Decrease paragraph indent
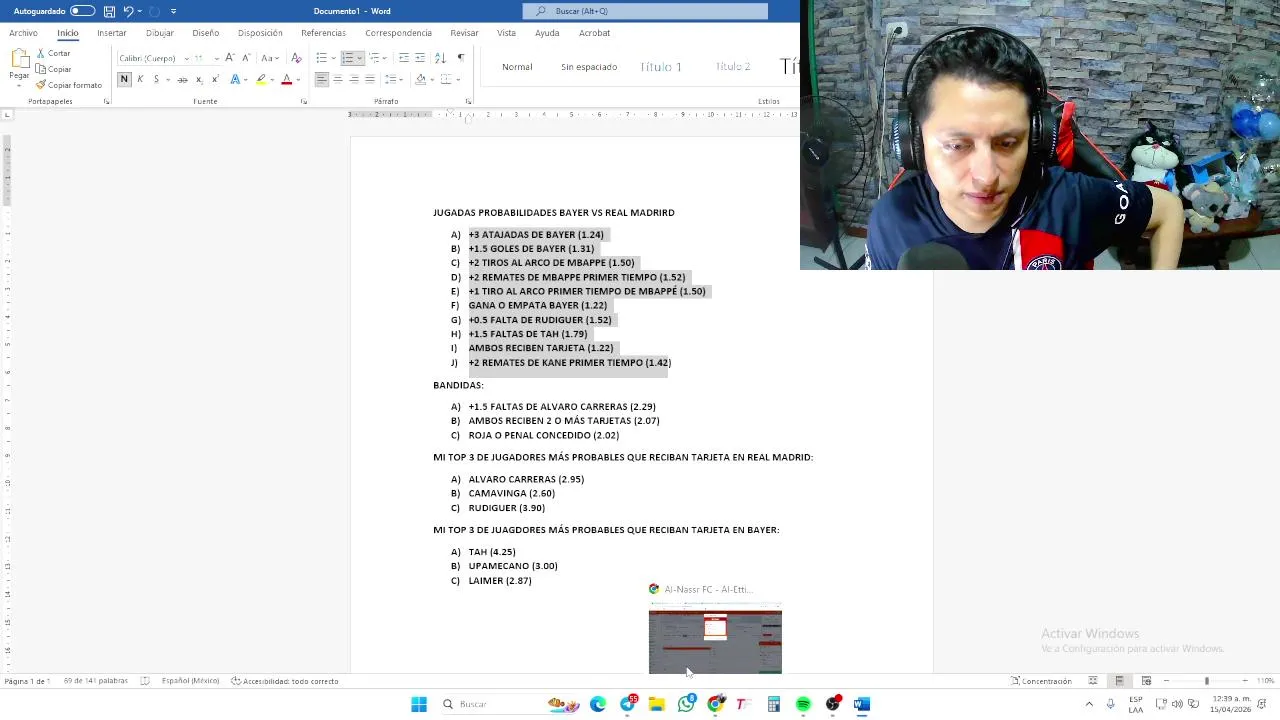Screen dimensions: 1280x720 [403, 58]
